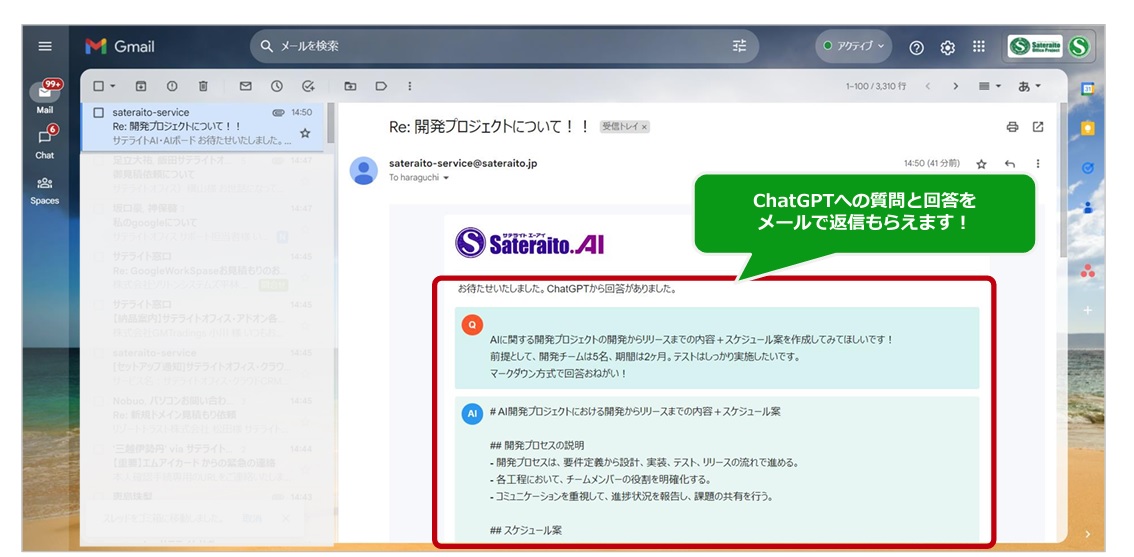Switch to the Spaces section

(44, 191)
